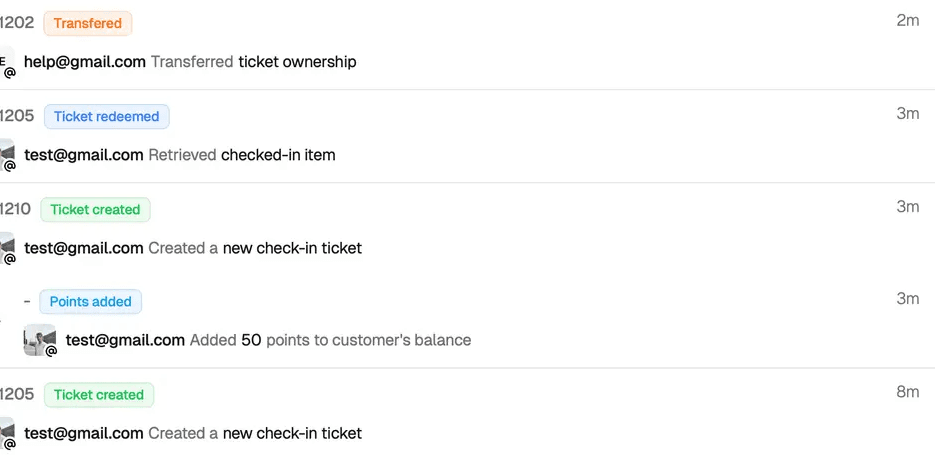The height and width of the screenshot is (455, 935).
Task: Click the 'ticket ownership' text
Action: click(298, 61)
